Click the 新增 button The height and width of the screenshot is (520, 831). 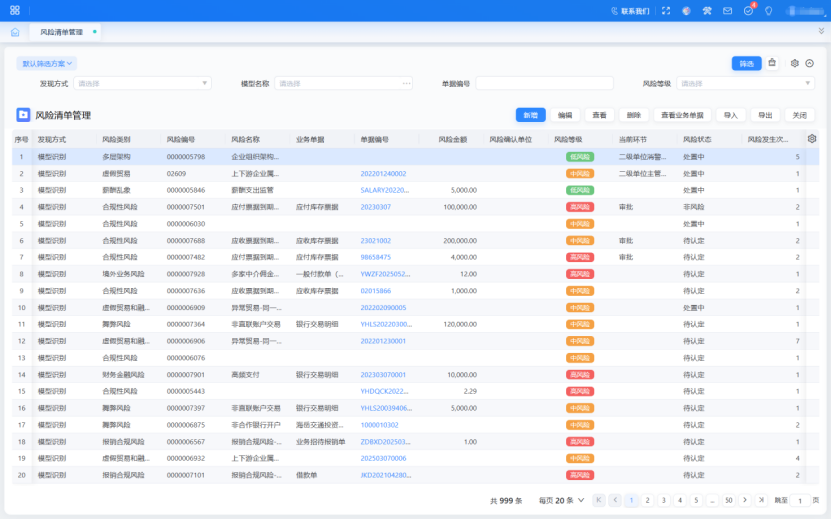pos(530,115)
